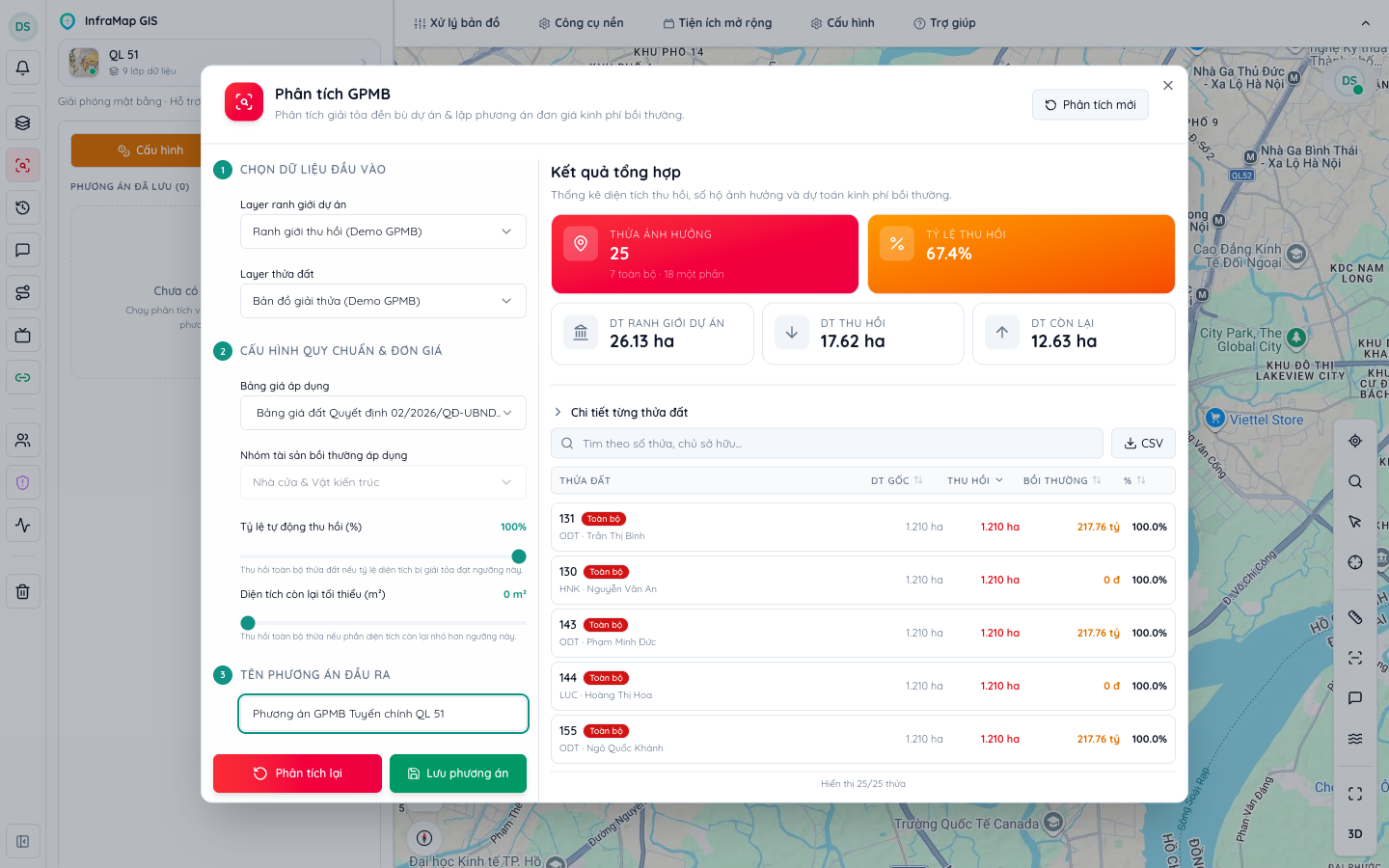
Task: Select parcel row 131 Trần Thị Bình
Action: (x=863, y=527)
